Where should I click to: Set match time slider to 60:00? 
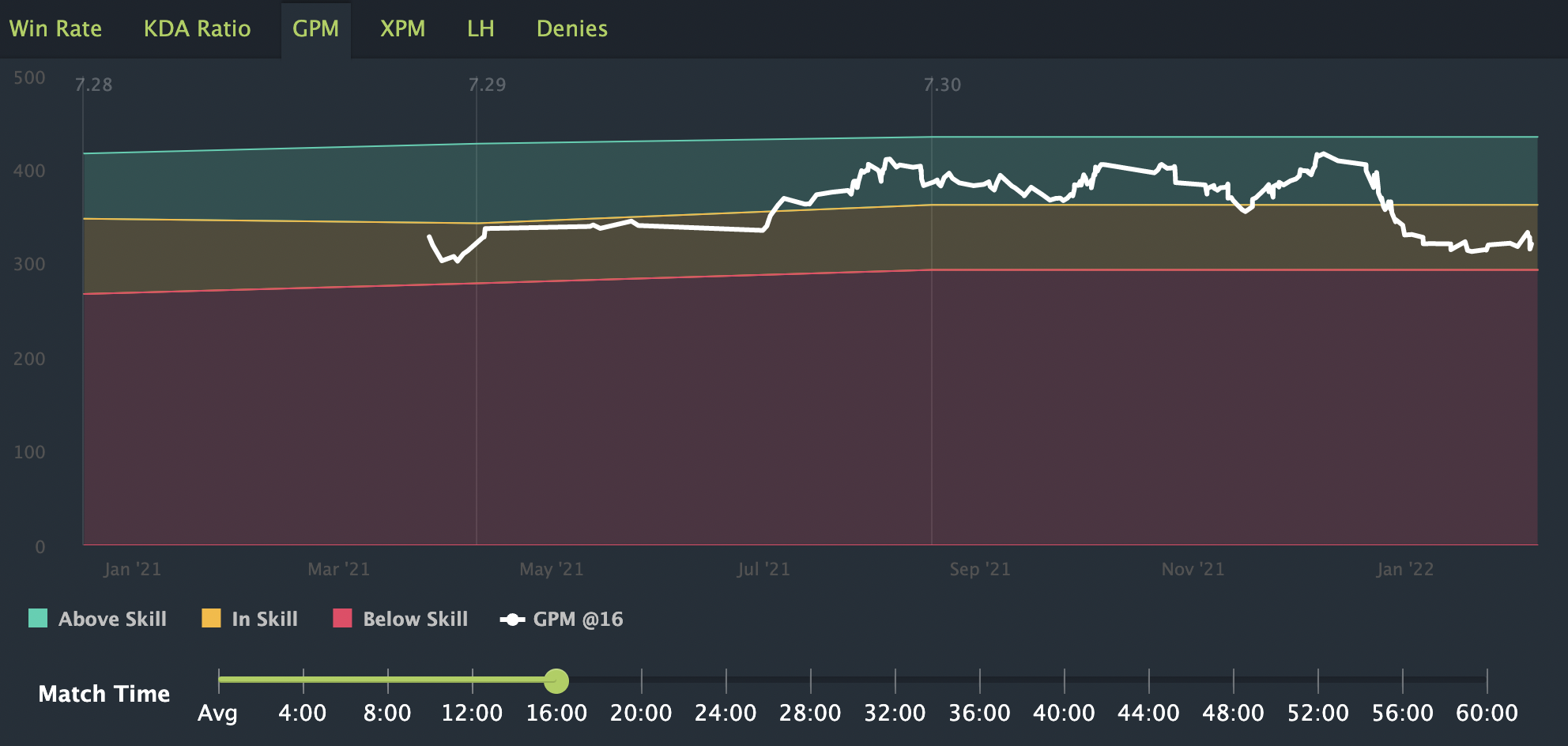coord(1487,712)
